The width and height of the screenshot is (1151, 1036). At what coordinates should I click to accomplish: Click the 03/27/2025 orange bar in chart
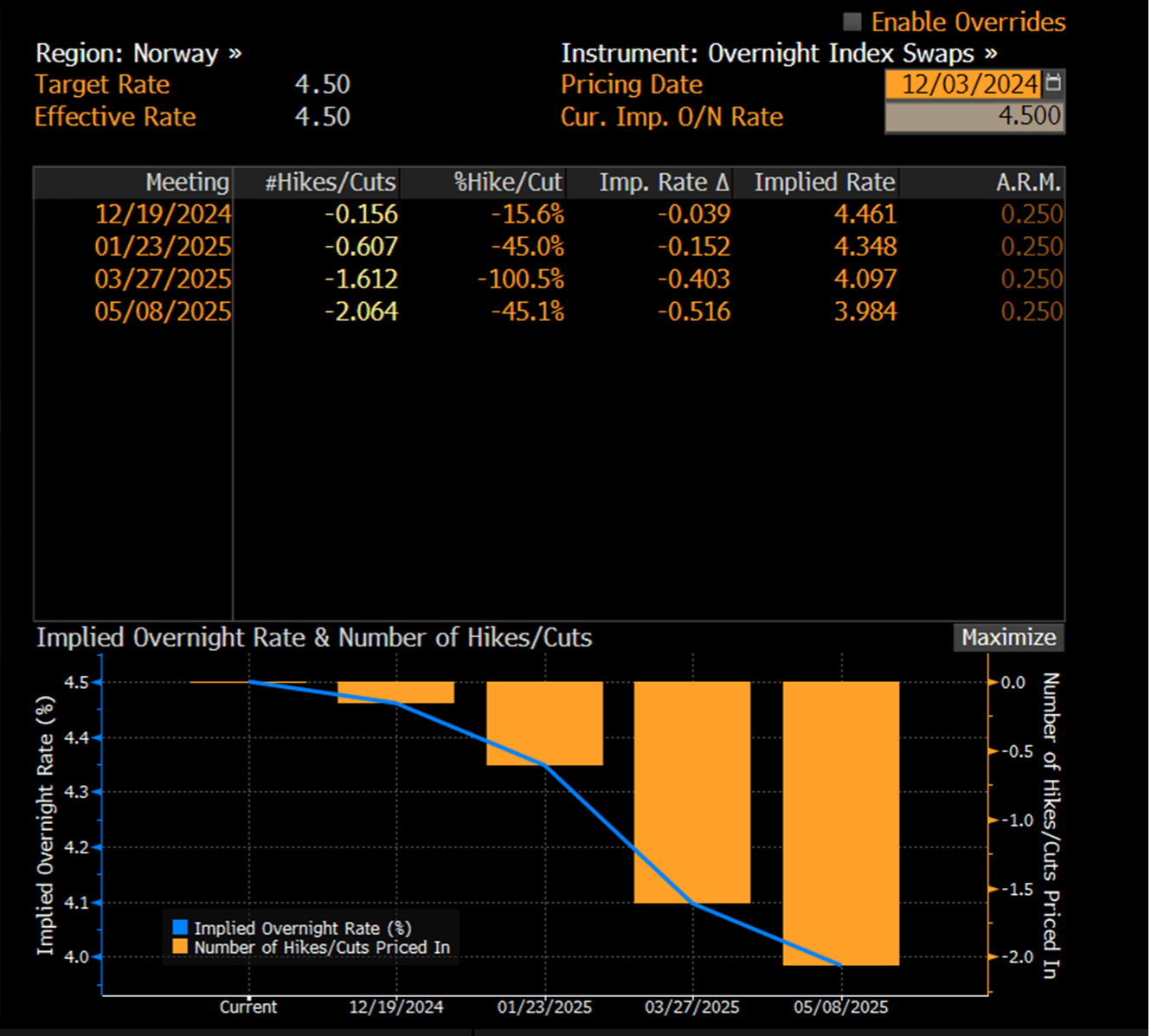point(692,793)
